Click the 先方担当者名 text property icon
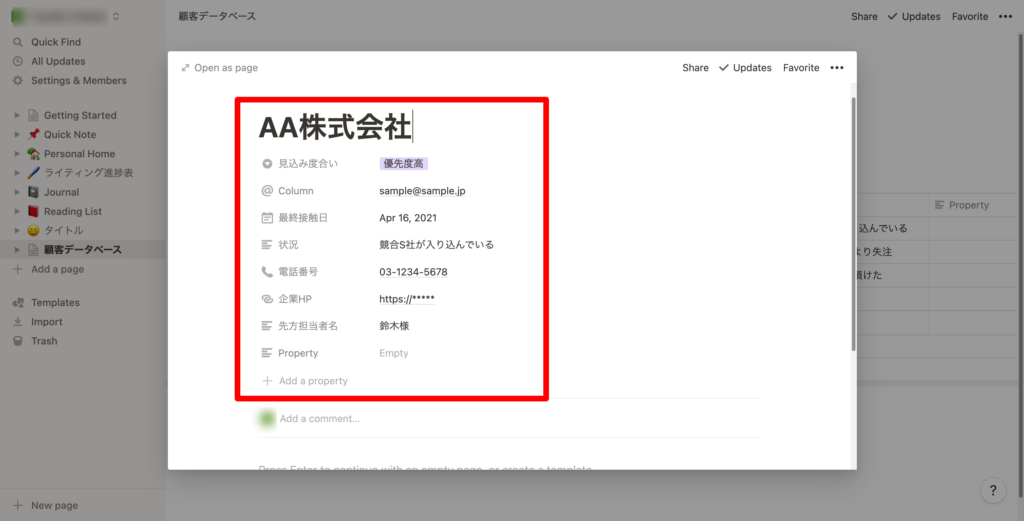Image resolution: width=1024 pixels, height=521 pixels. (266, 326)
